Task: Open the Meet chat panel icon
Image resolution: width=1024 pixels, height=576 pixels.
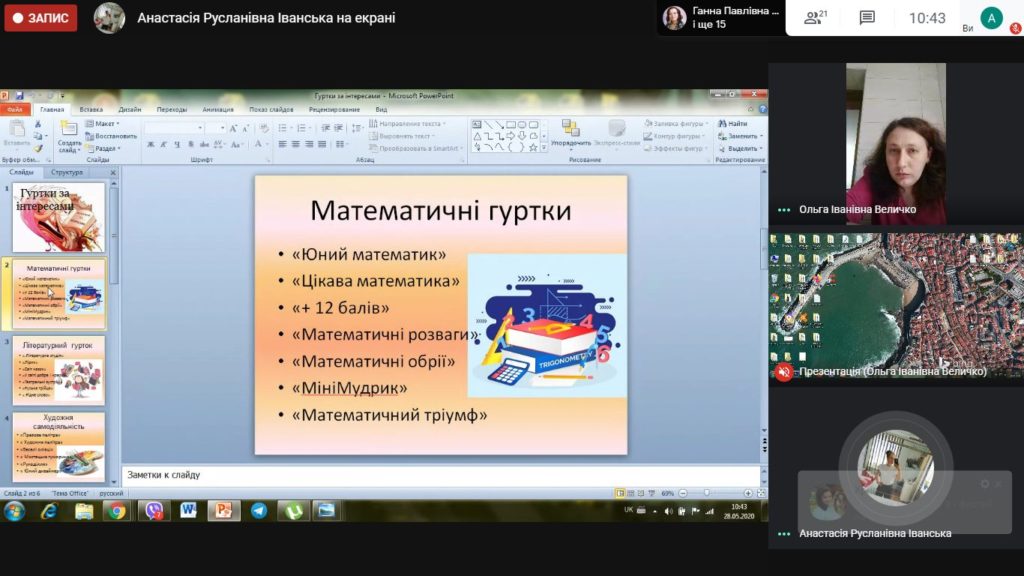Action: (x=867, y=18)
